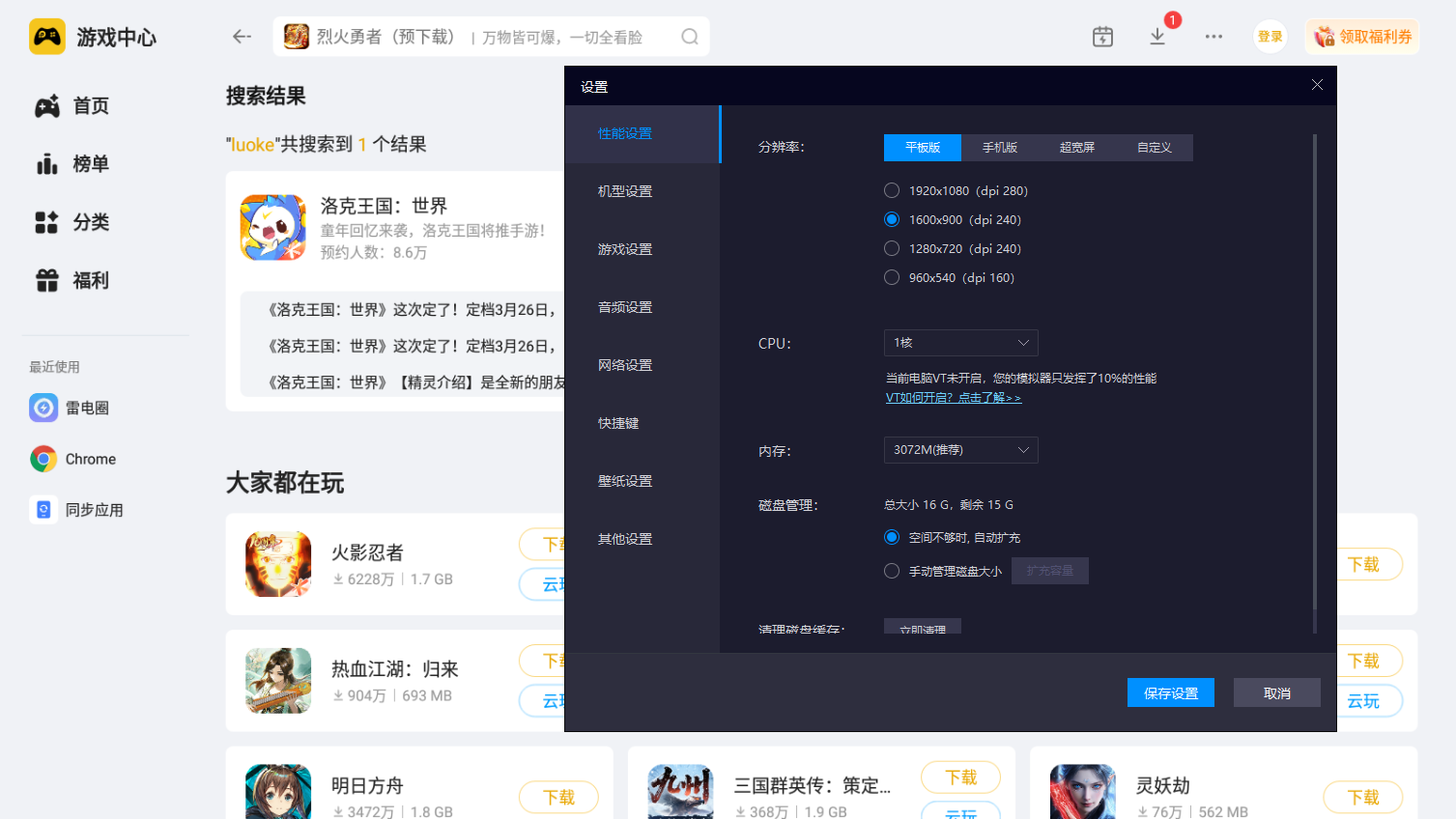This screenshot has width=1456, height=819.
Task: Click the 烈火勇者 icon in search bar
Action: pyautogui.click(x=297, y=37)
